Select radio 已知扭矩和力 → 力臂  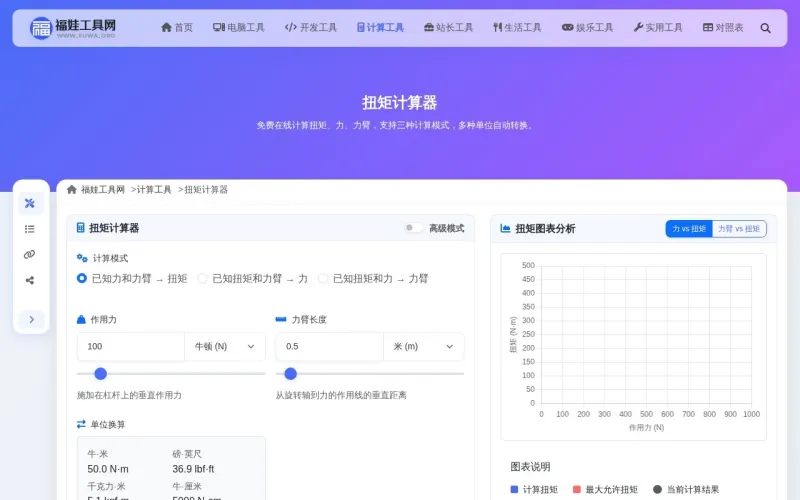coord(323,279)
